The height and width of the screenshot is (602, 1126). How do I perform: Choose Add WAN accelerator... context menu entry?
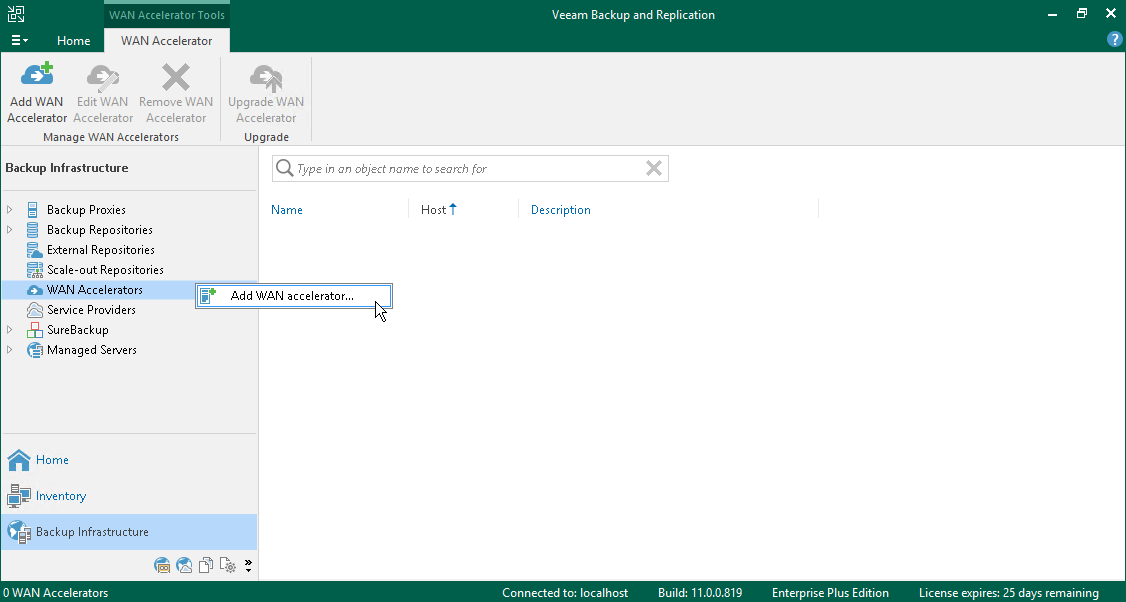(294, 296)
